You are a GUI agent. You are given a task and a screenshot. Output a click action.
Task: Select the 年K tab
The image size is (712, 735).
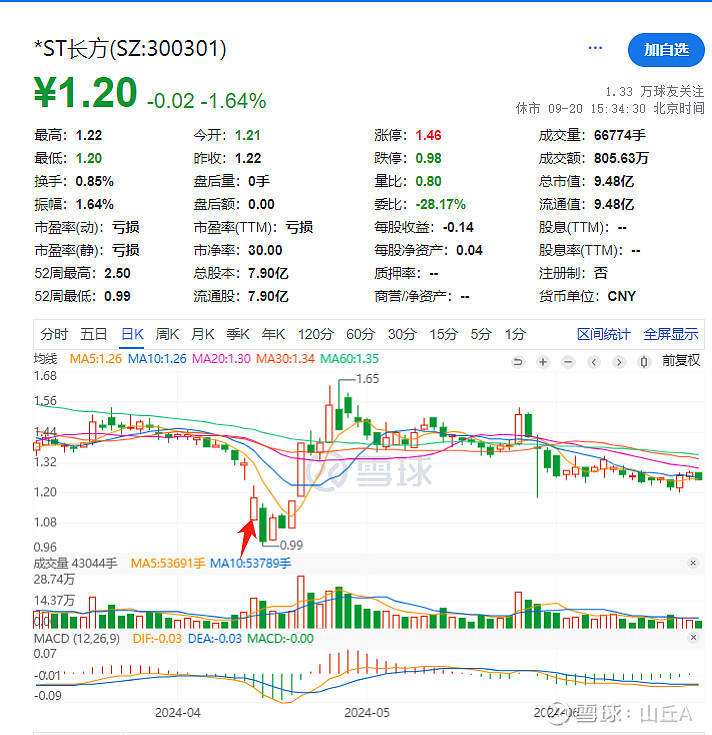tap(273, 334)
